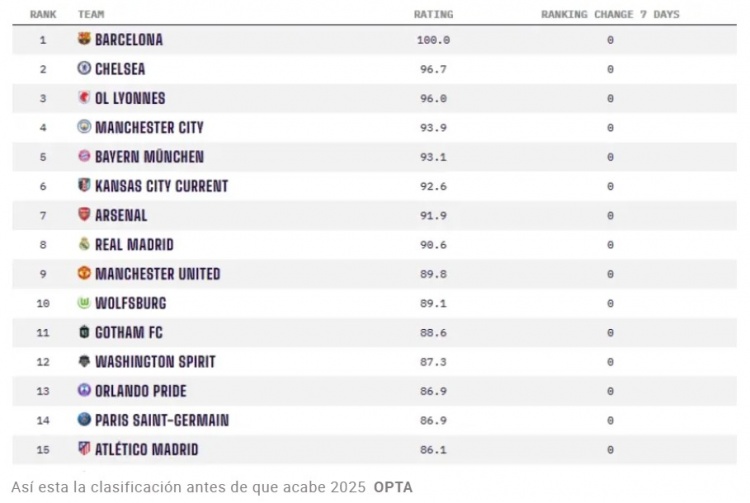750x503 pixels.
Task: Click the Kansas City Current crest icon
Action: pos(84,186)
